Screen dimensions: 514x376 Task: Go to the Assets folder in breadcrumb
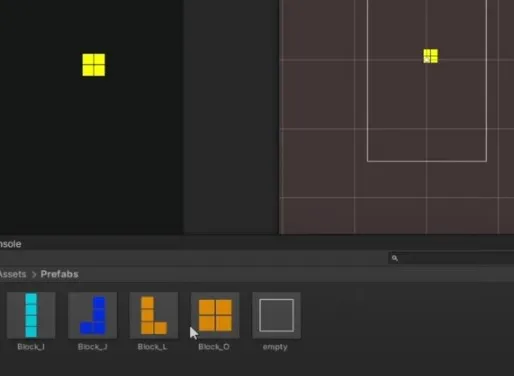click(x=13, y=274)
